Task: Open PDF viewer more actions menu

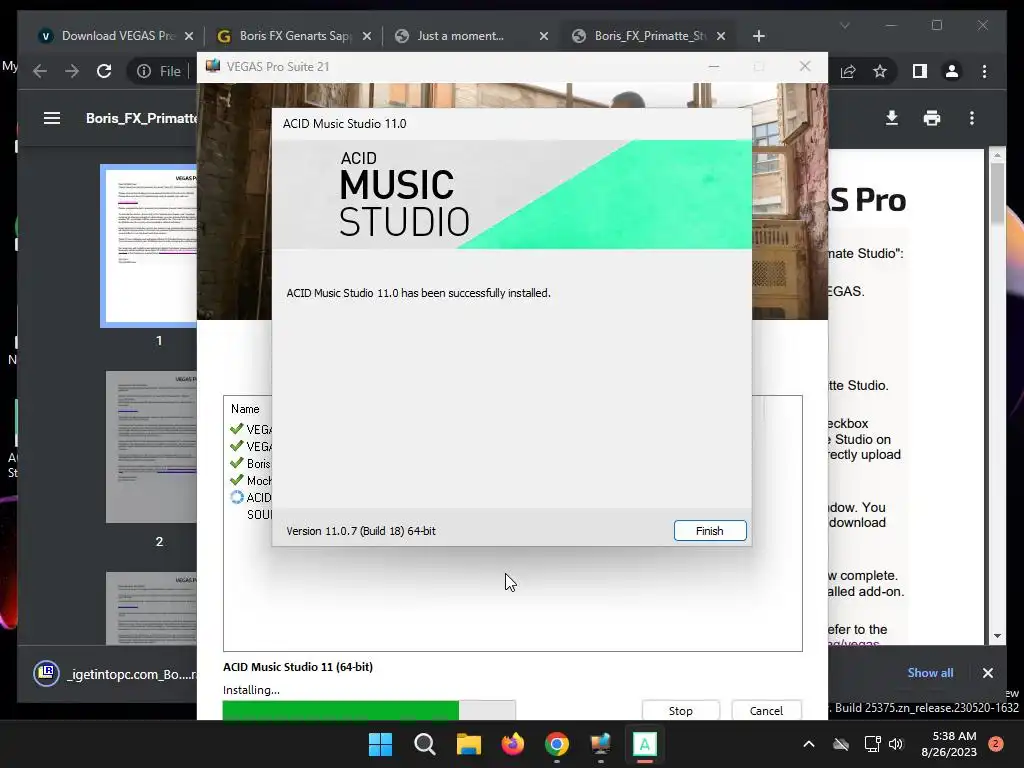Action: [x=972, y=118]
